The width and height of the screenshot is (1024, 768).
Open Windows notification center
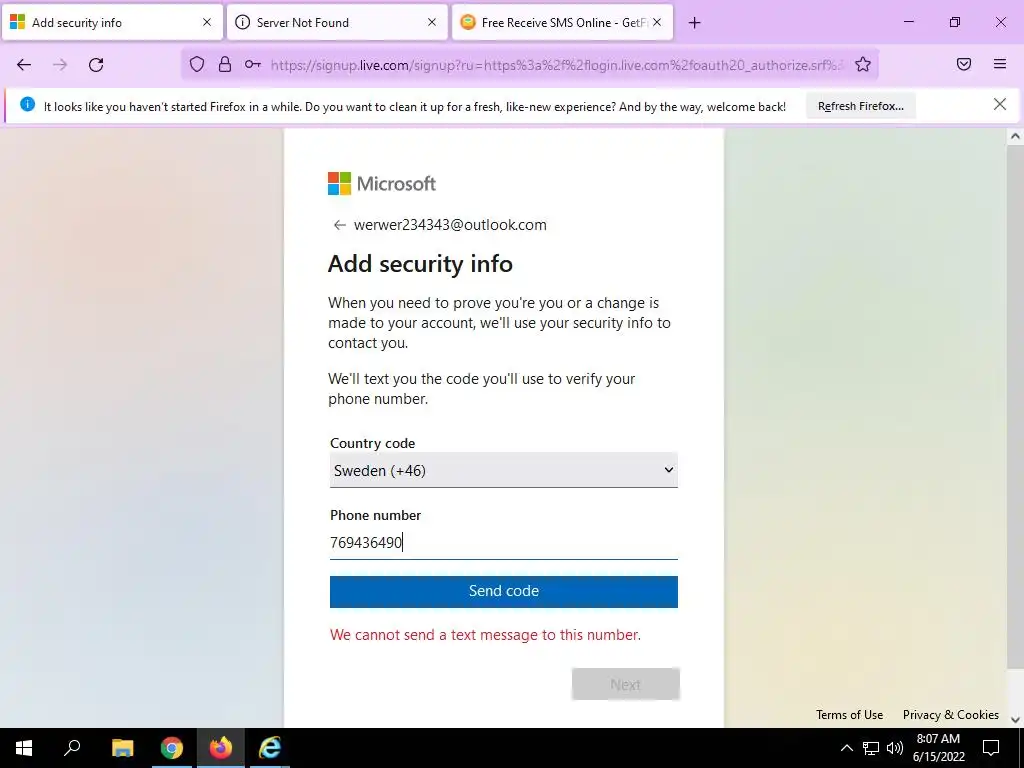pyautogui.click(x=991, y=748)
